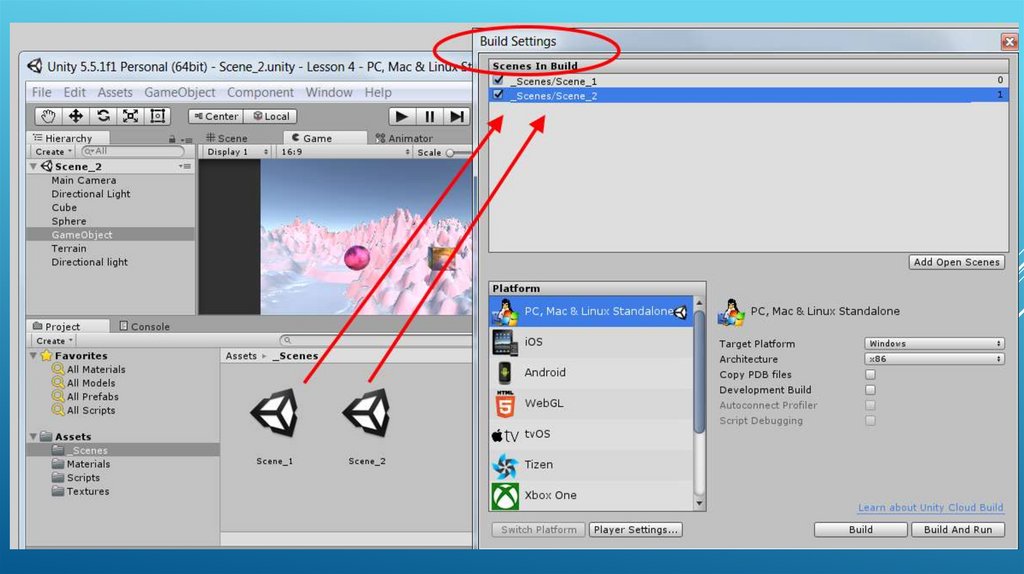Open Project Create dropdown
This screenshot has height=574, width=1024.
(54, 341)
